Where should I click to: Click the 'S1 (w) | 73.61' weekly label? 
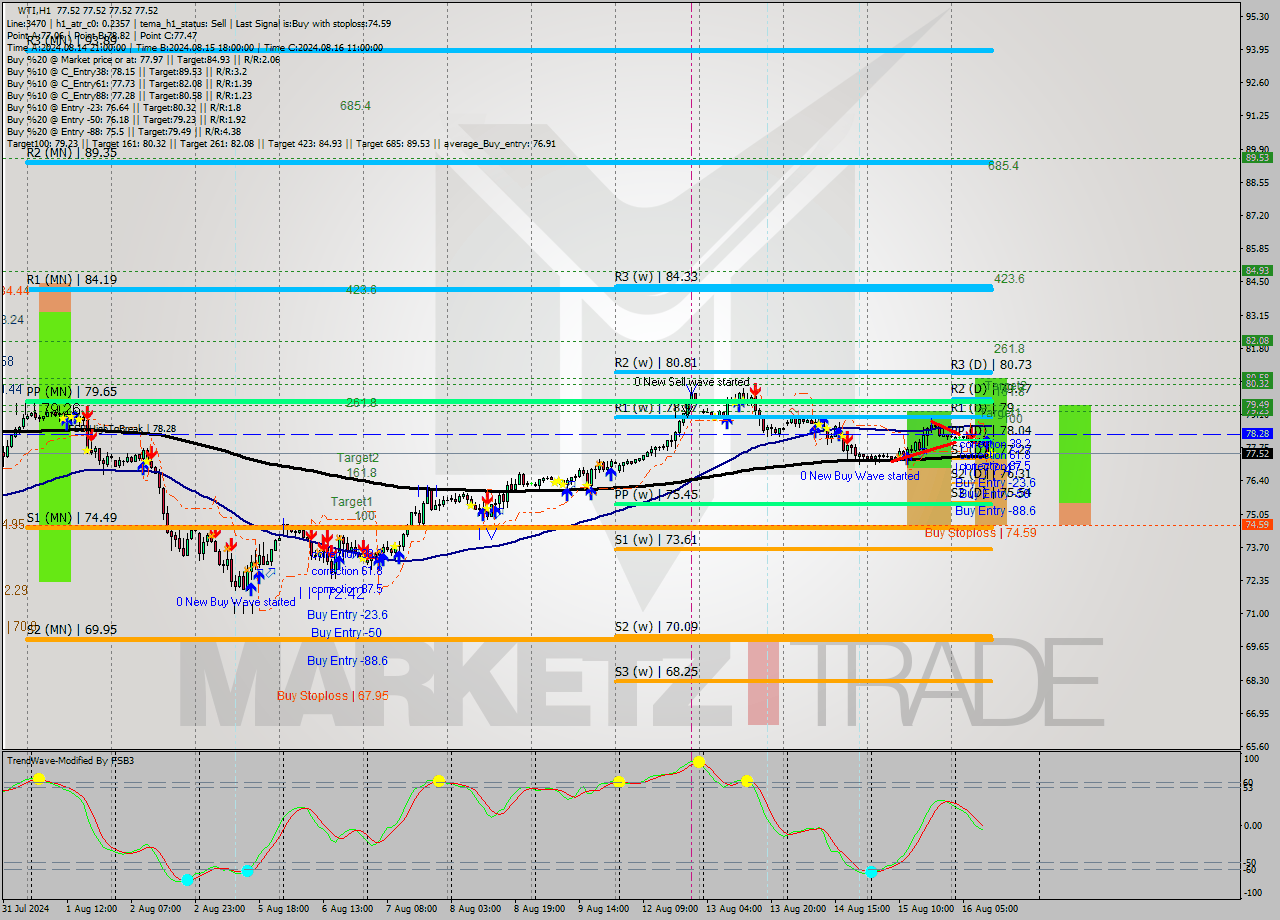(656, 540)
